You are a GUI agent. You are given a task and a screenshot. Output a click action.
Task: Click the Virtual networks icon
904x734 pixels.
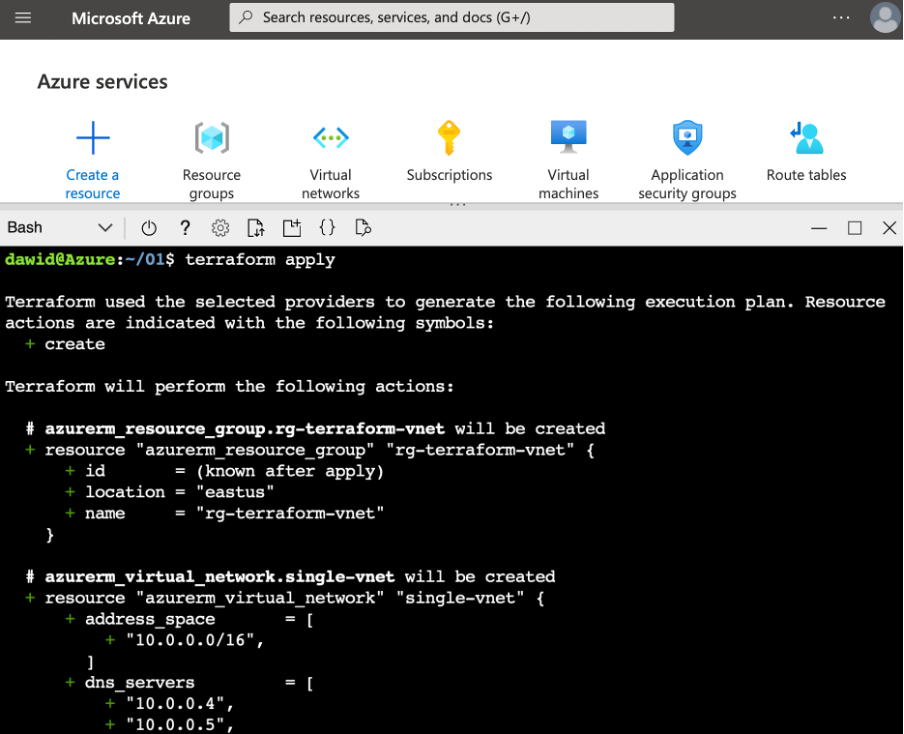point(331,138)
